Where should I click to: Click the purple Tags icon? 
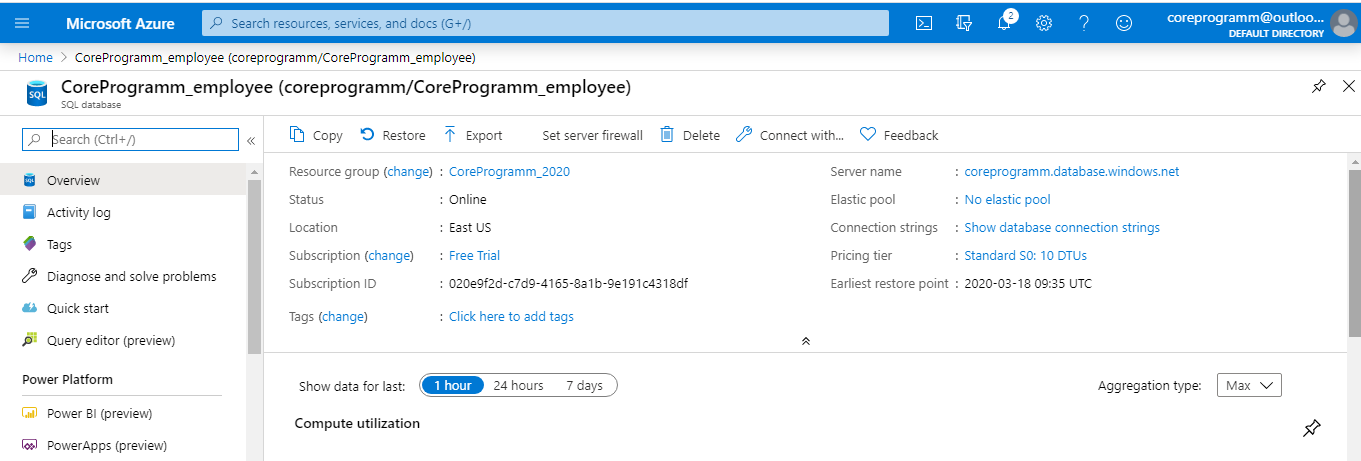(29, 244)
